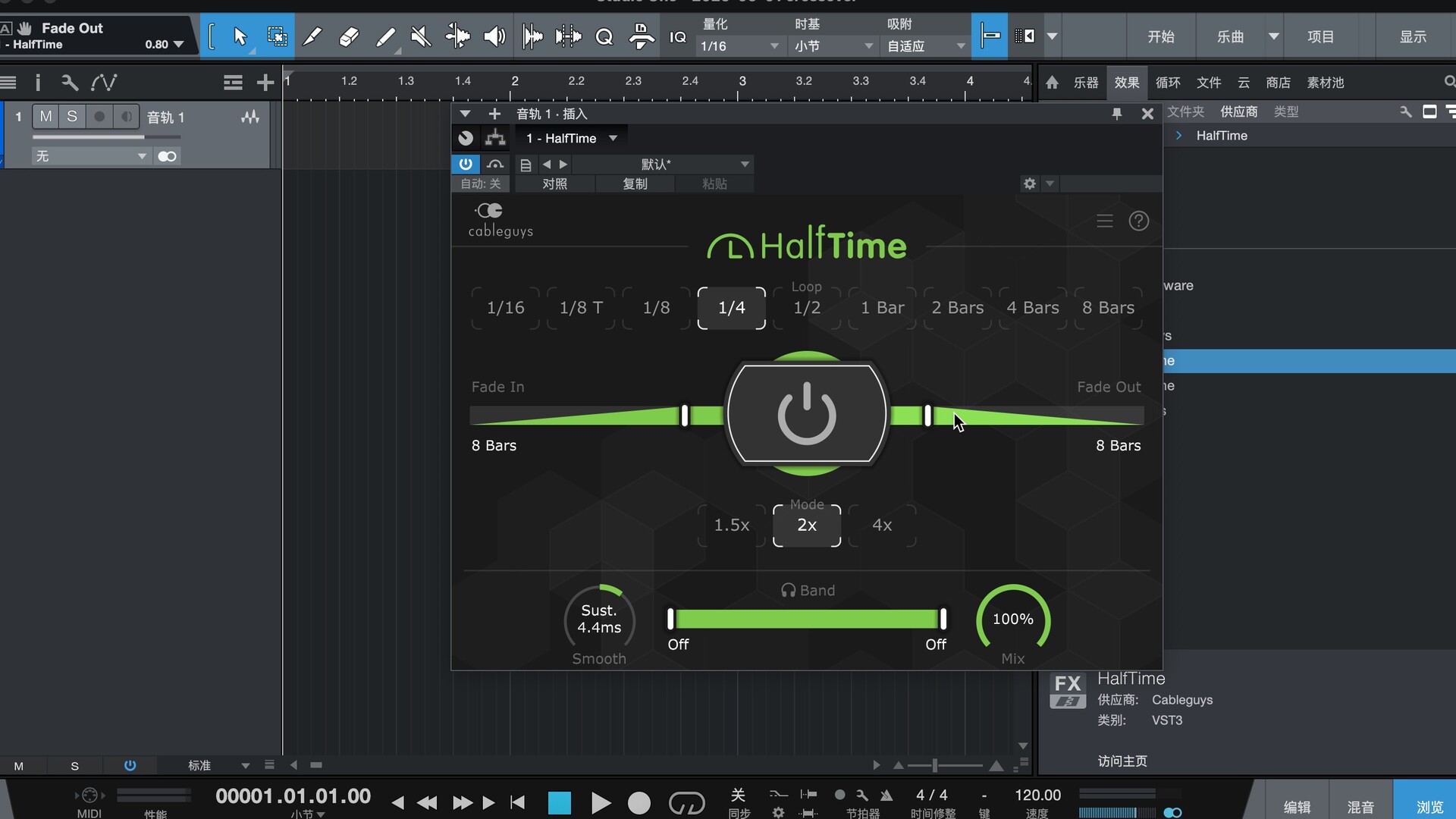Screen dimensions: 1456x819
Task: Toggle the loop playback button
Action: click(686, 802)
